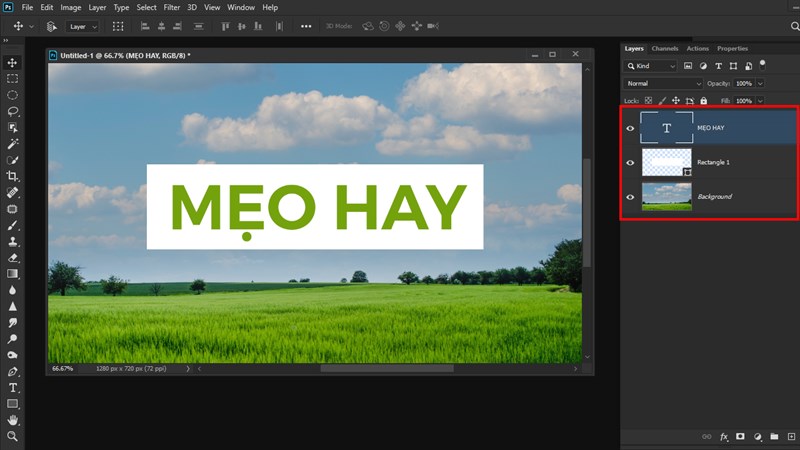Filter for type layers button
800x450 pixels.
718,66
